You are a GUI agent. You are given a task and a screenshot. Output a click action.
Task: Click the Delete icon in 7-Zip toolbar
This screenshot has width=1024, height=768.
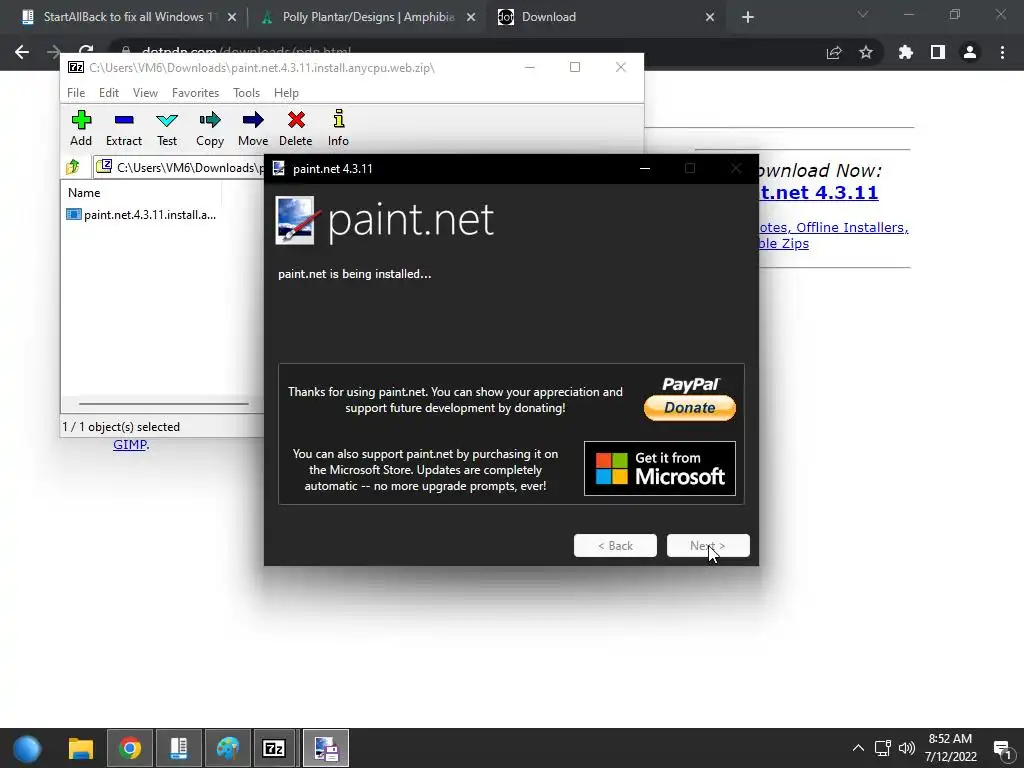295,128
